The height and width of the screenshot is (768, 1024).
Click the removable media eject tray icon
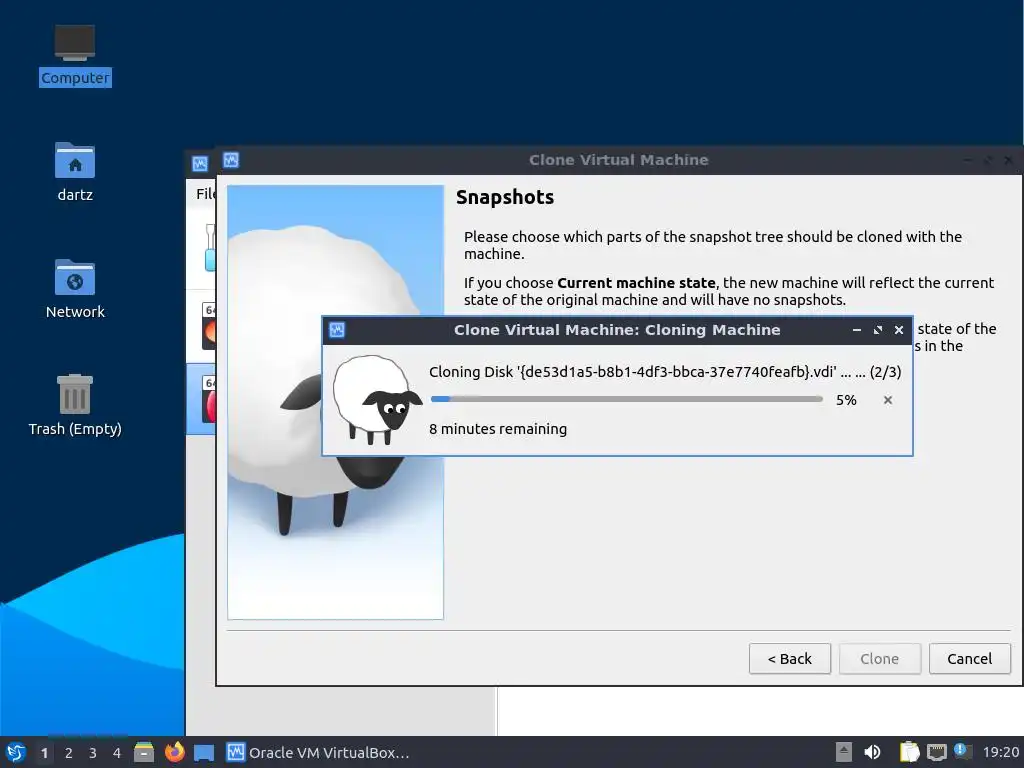tap(844, 752)
